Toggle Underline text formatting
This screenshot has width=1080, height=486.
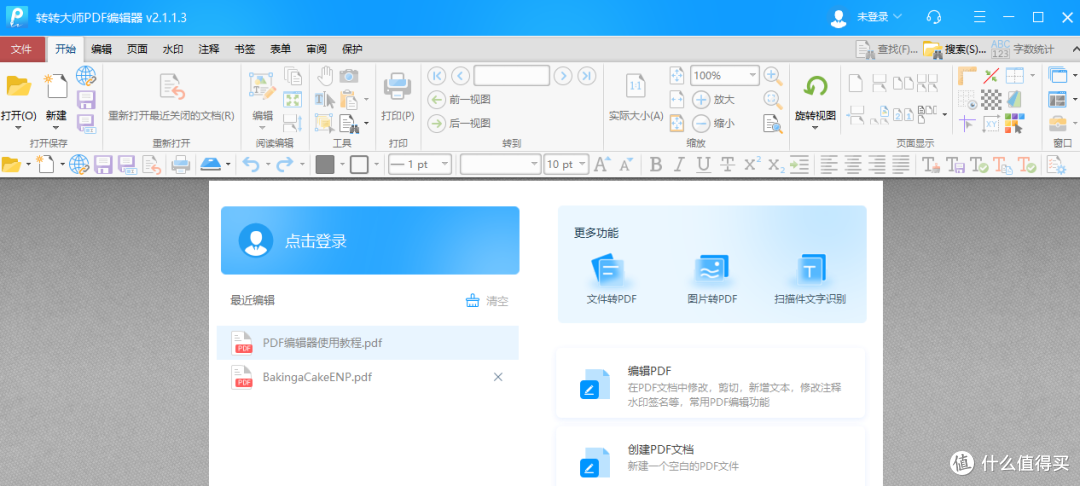(703, 165)
